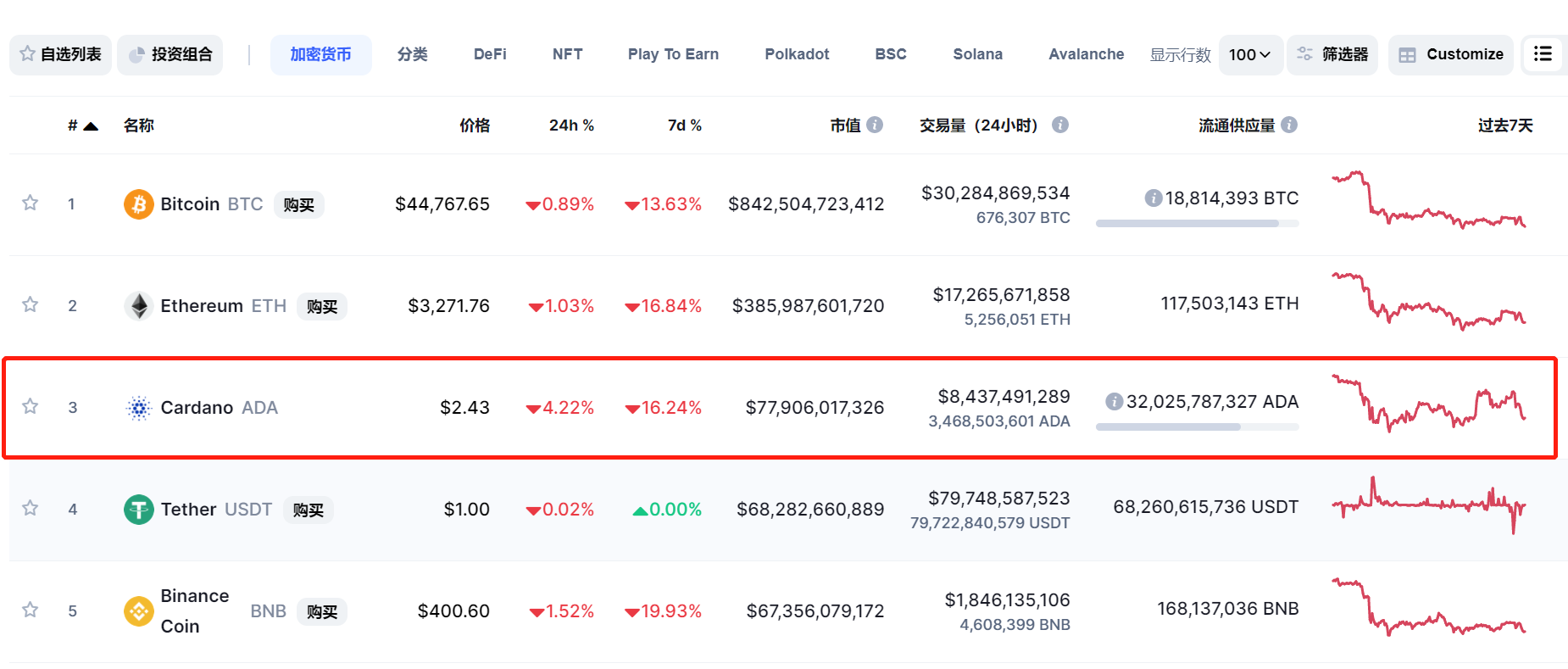1568x669 pixels.
Task: Buy Binance Coin with the 购买 button
Action: [x=322, y=611]
